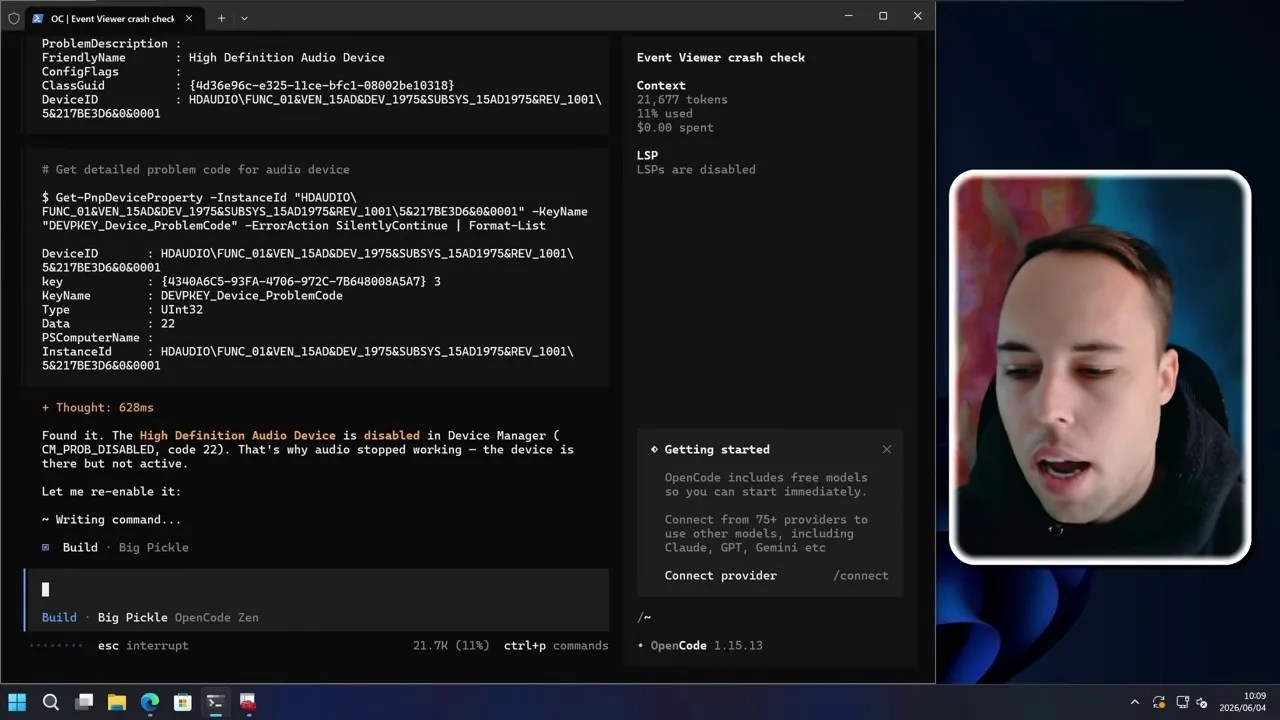This screenshot has height=720, width=1280.
Task: Click the shield icon in terminal title bar
Action: coord(14,18)
